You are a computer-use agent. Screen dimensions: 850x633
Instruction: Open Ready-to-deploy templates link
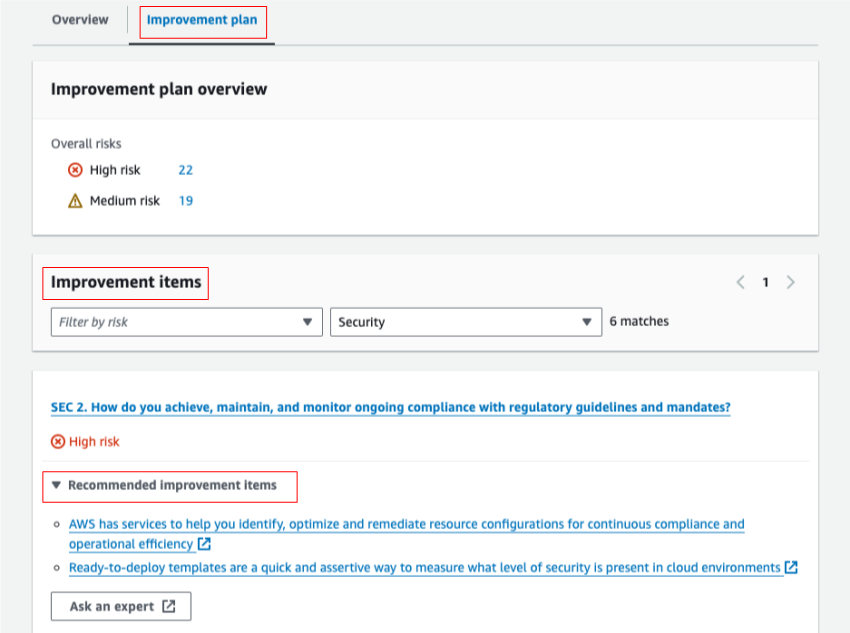coord(424,568)
